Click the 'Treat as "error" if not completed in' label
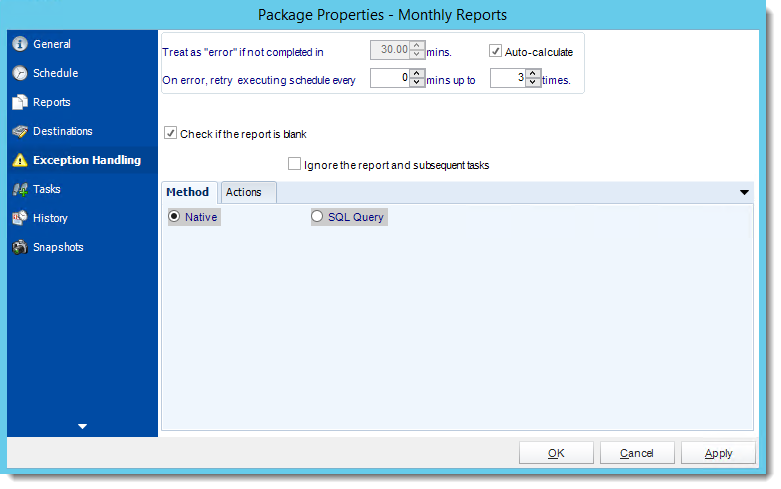This screenshot has width=781, height=489. click(243, 52)
